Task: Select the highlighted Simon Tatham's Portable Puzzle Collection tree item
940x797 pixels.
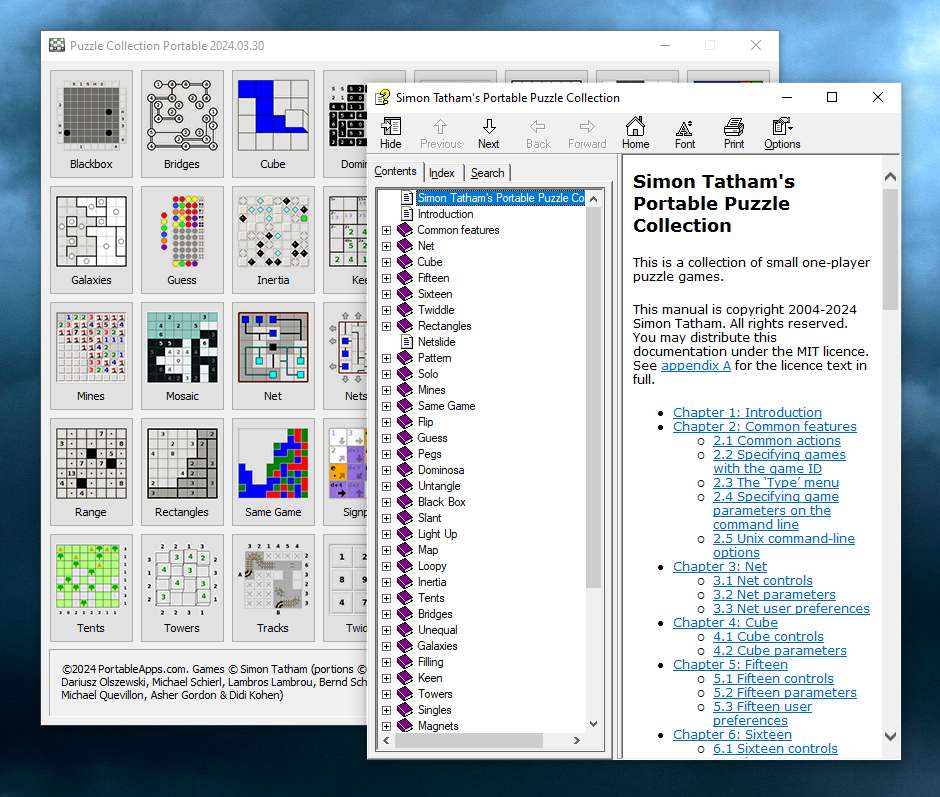Action: click(501, 198)
